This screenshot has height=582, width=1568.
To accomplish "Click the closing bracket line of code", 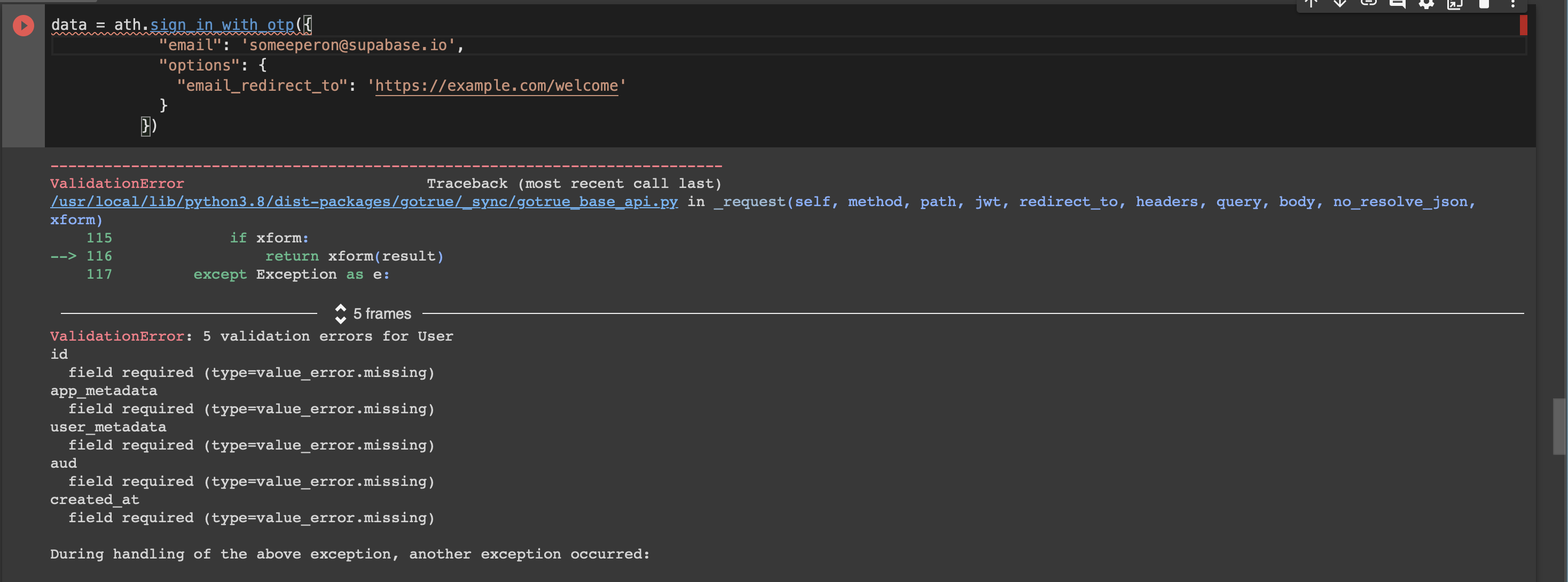I will tap(148, 125).
